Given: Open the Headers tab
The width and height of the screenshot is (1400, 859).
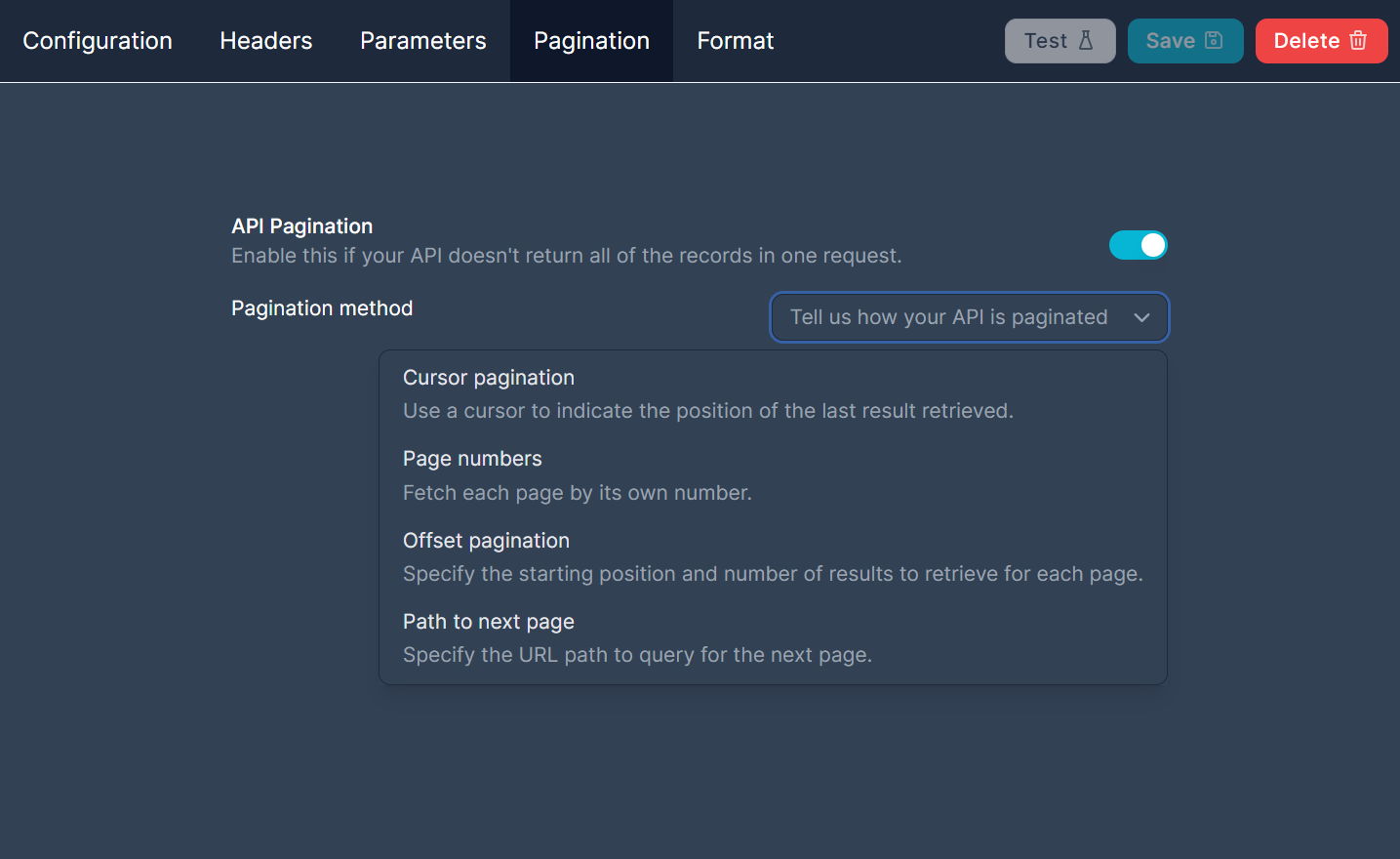Looking at the screenshot, I should (266, 41).
